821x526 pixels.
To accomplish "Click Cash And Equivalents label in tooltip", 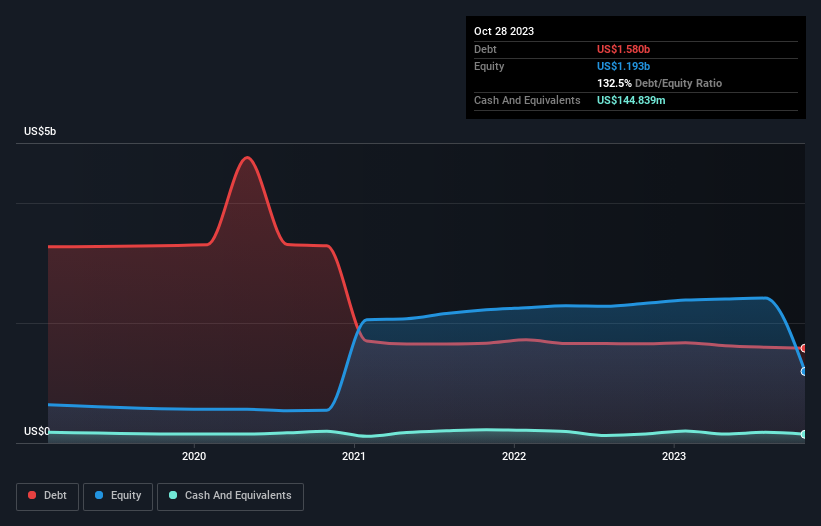I will [x=527, y=100].
